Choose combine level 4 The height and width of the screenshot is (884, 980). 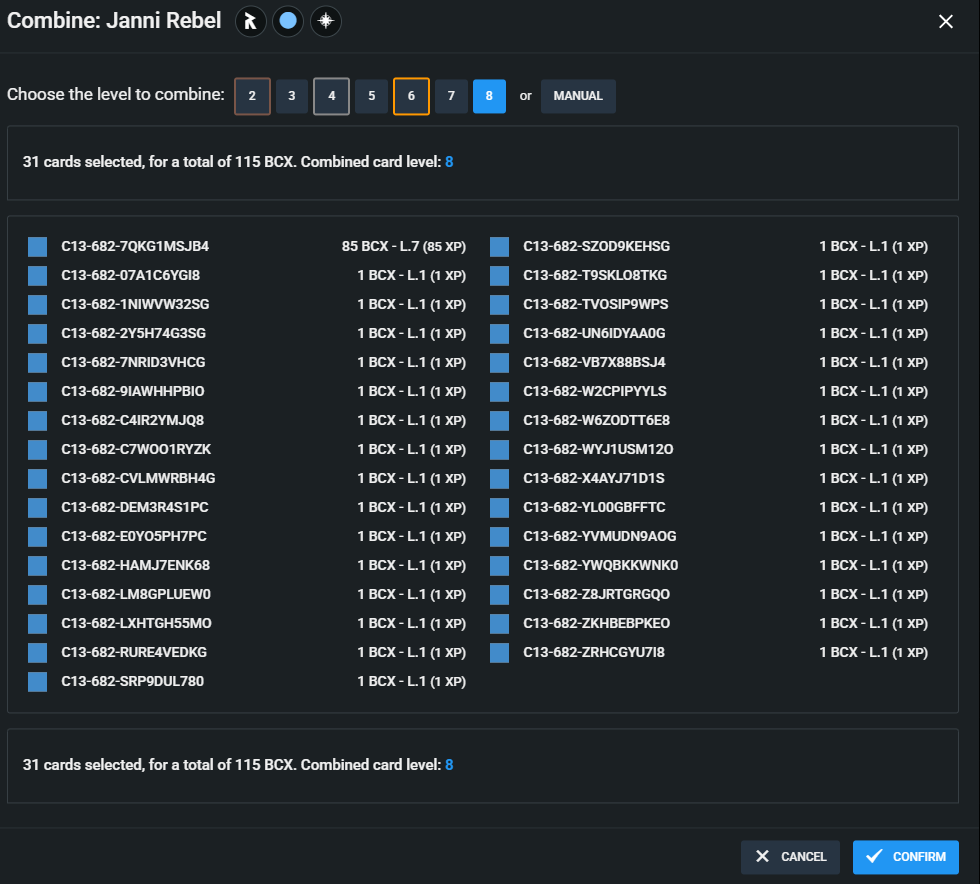click(331, 96)
